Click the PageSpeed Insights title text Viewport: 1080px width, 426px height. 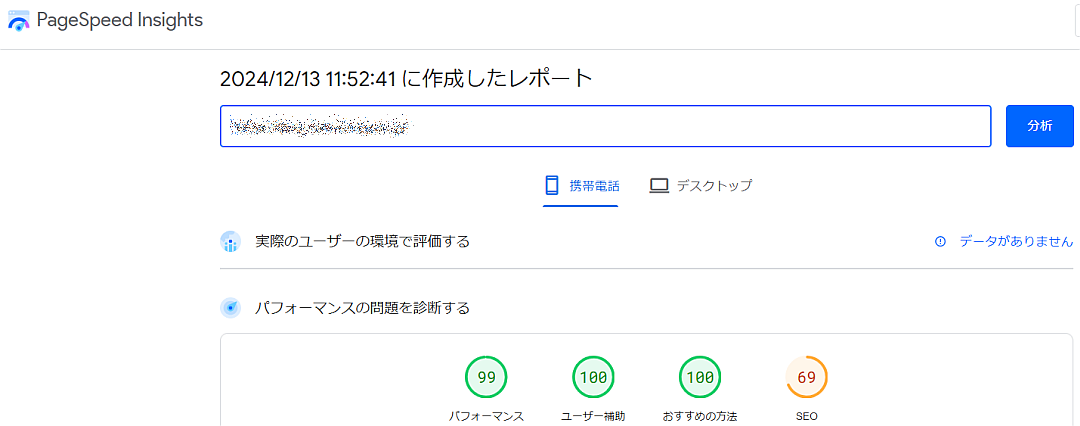[120, 21]
